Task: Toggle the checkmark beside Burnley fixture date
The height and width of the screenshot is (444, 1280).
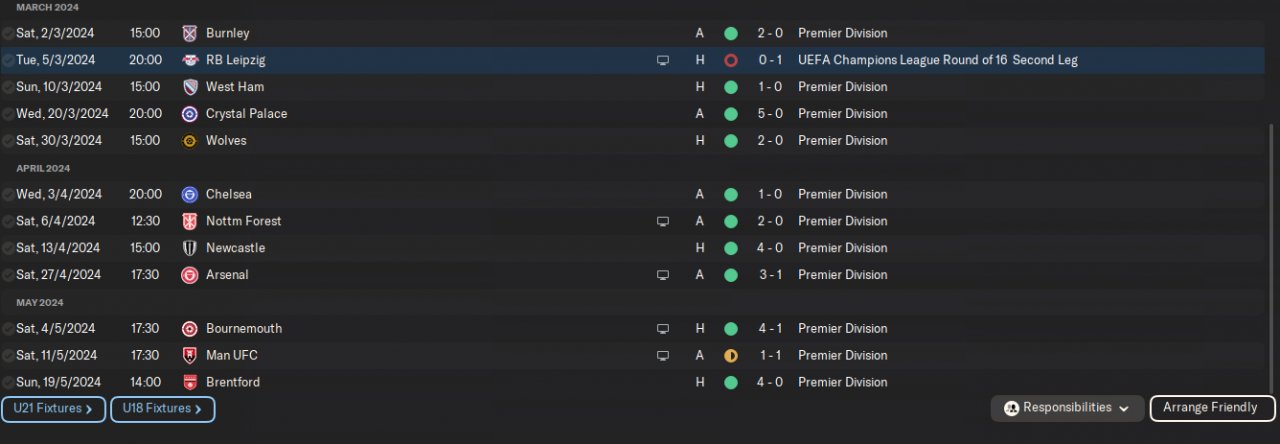Action: 8,33
